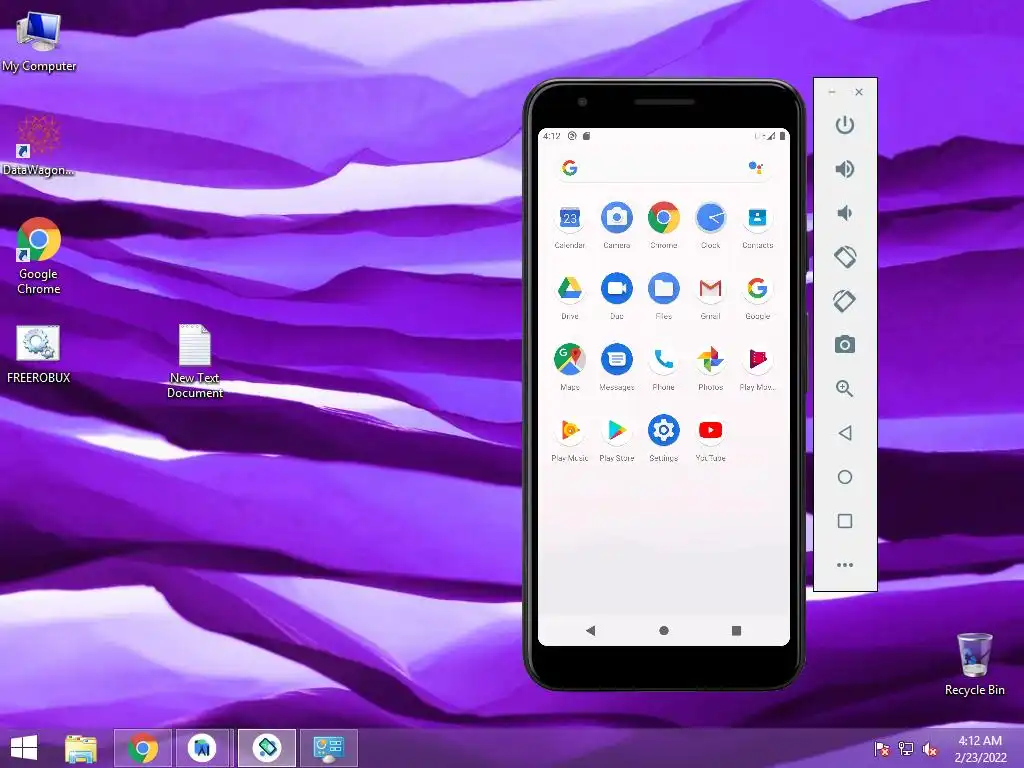Tap the Google Assistant icon in the search bar
This screenshot has width=1024, height=768.
[x=756, y=168]
